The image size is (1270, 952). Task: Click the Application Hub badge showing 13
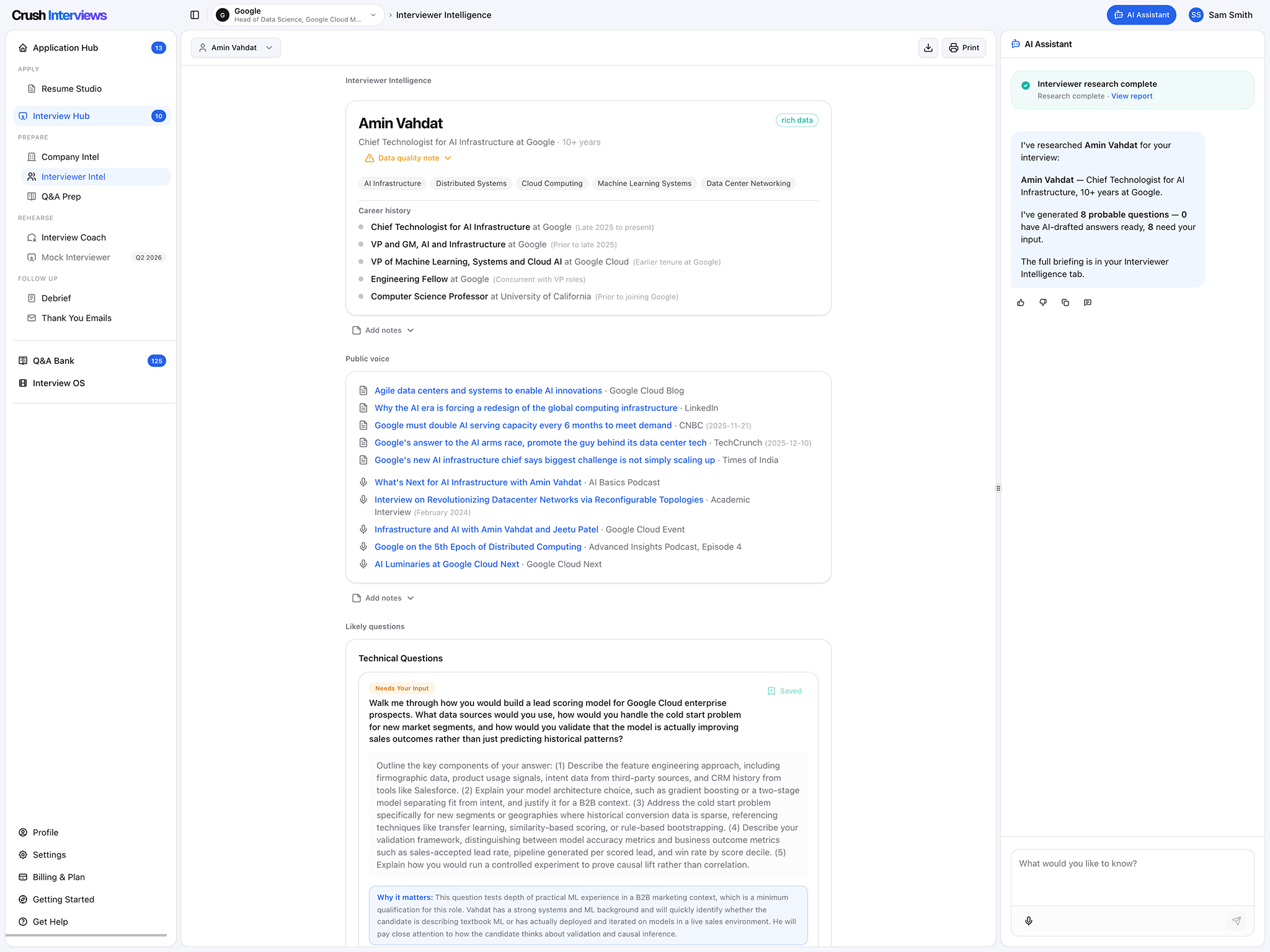pos(159,48)
